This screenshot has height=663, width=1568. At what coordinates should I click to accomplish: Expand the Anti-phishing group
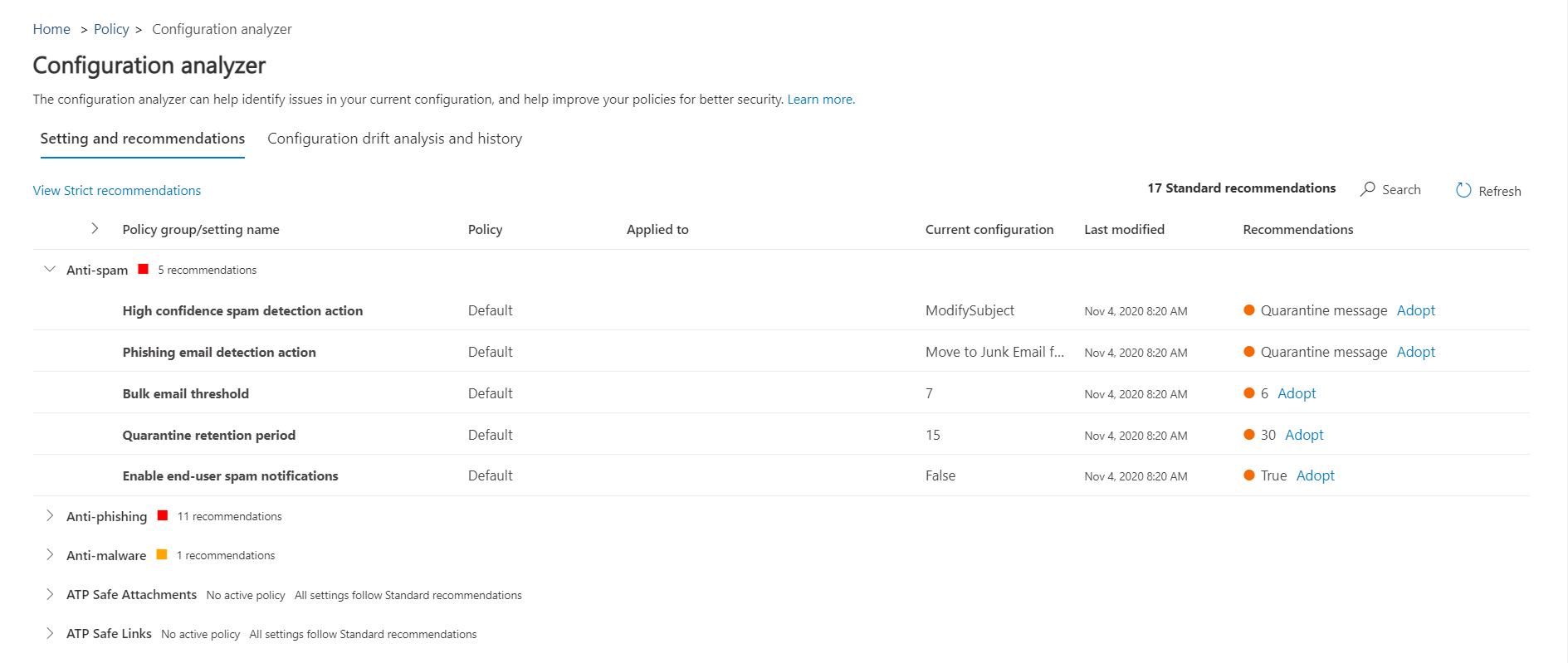50,515
